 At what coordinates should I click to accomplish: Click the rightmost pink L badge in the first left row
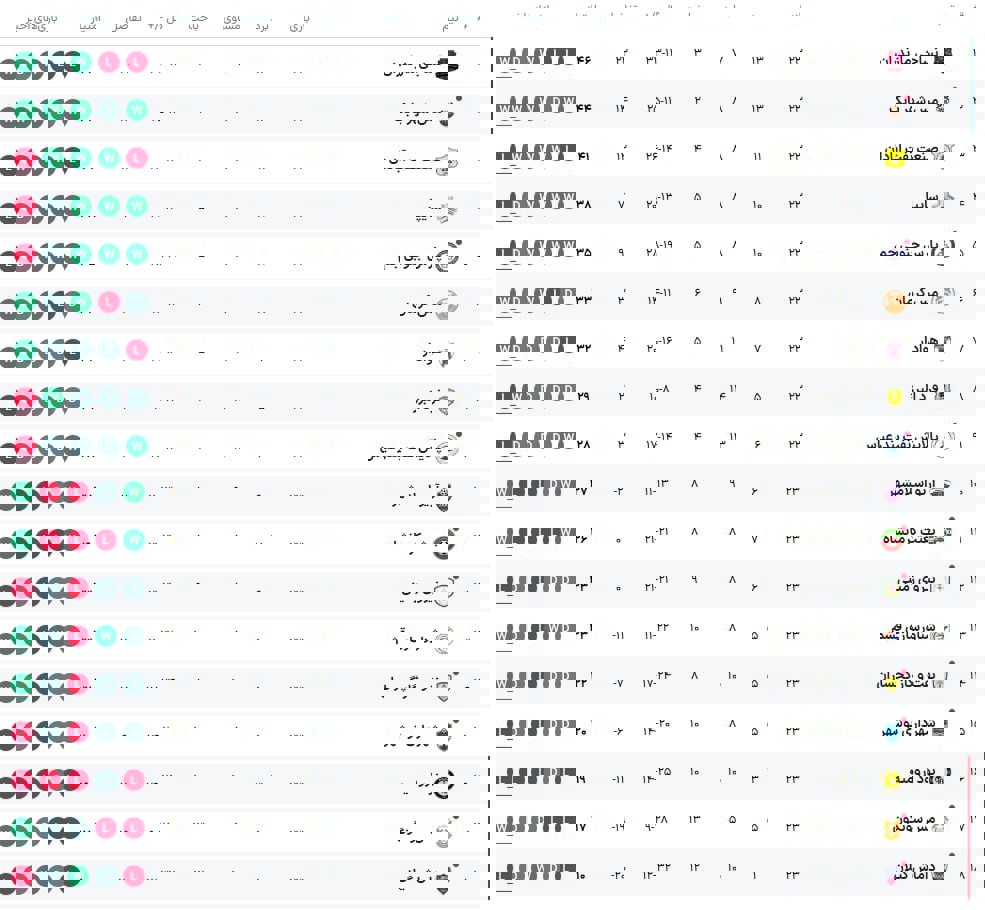click(137, 62)
